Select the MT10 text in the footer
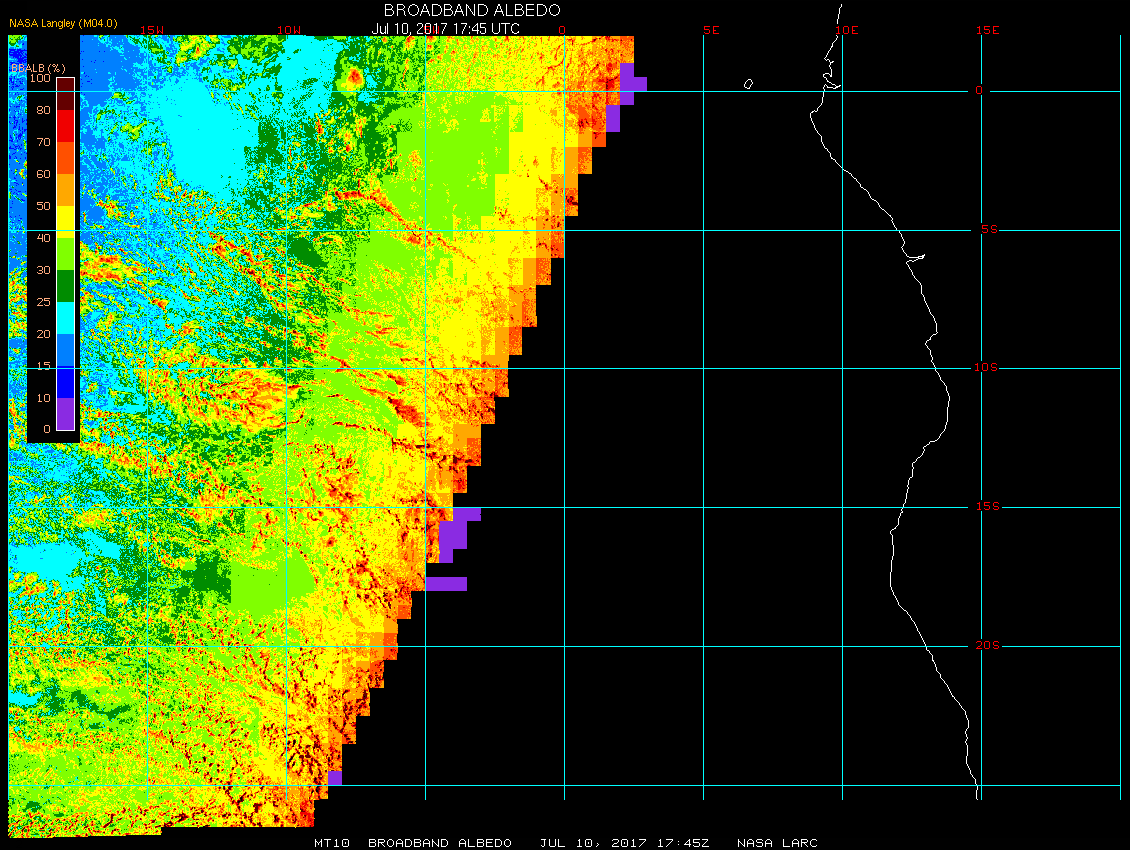 [331, 843]
